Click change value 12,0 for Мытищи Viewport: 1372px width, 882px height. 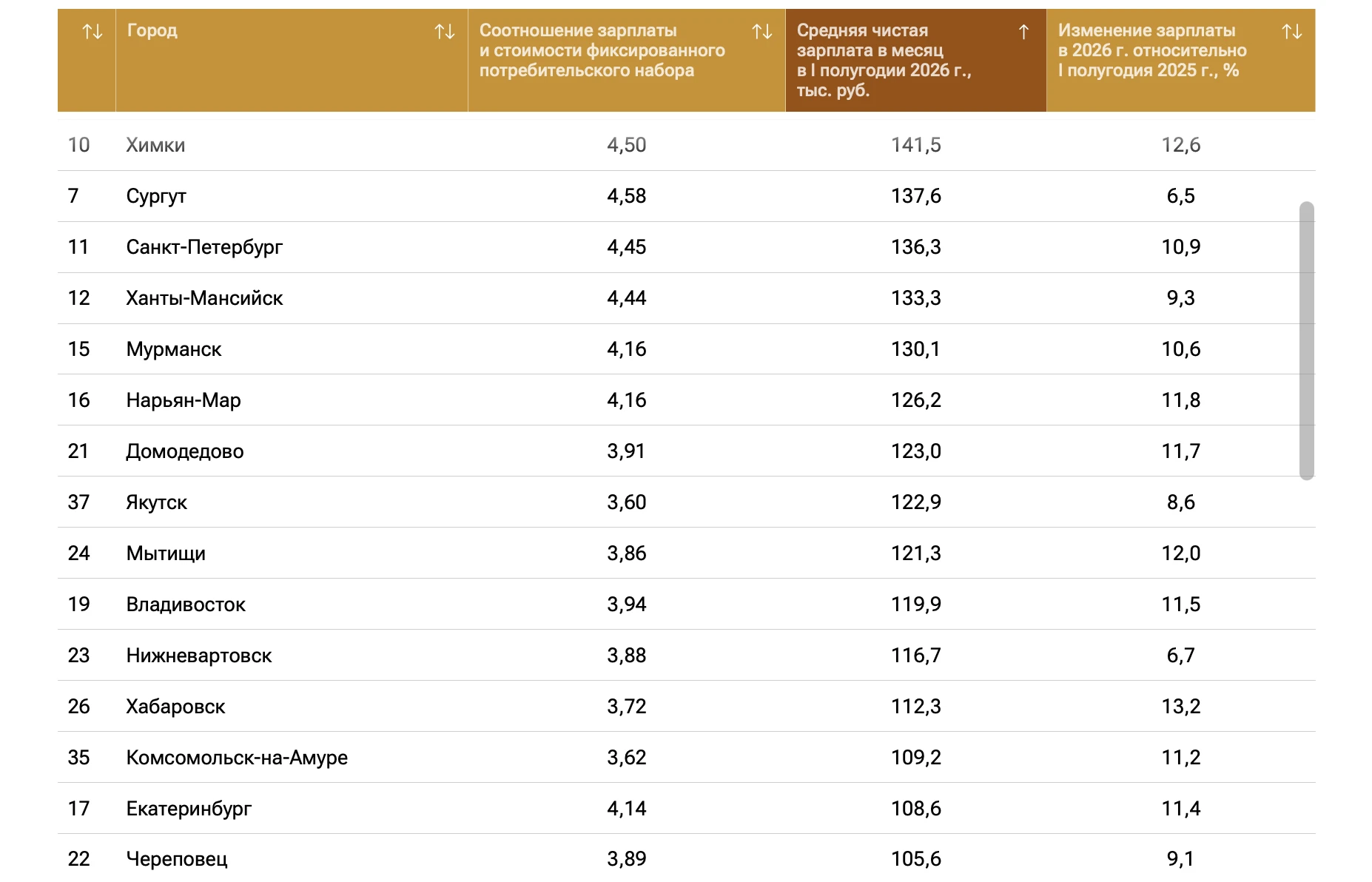click(1181, 553)
